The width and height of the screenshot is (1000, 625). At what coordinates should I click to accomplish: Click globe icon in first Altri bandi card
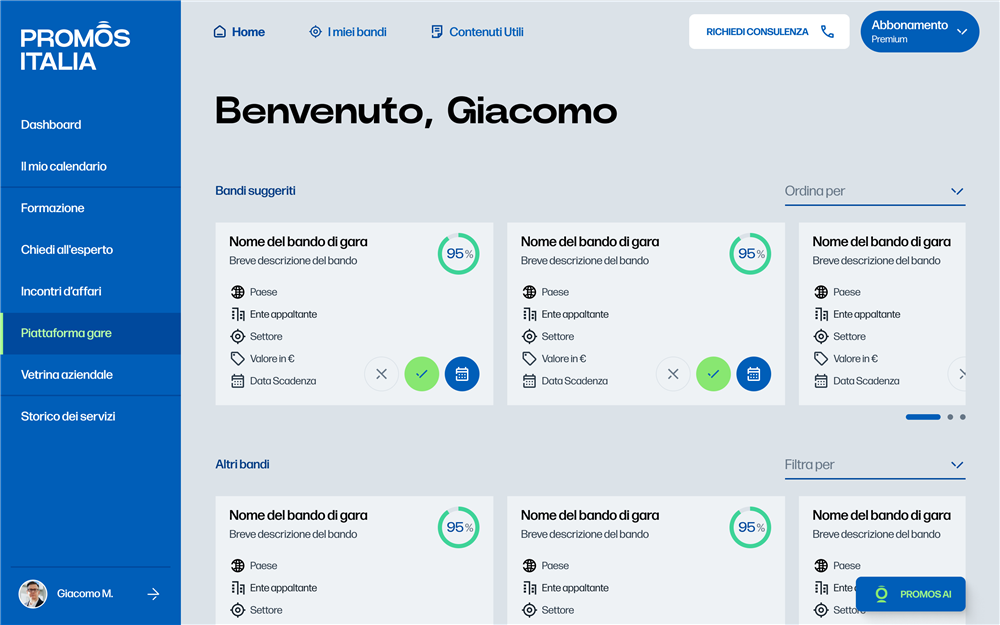[237, 566]
